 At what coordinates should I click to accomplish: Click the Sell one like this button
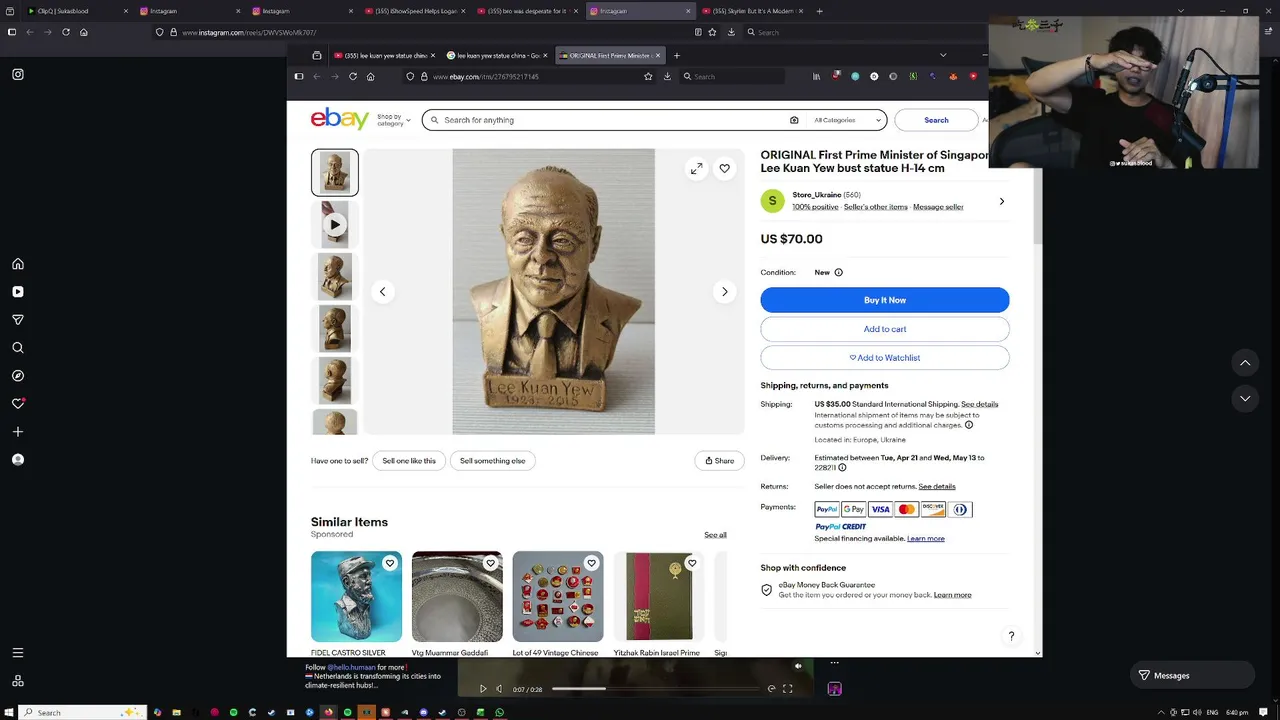click(409, 461)
